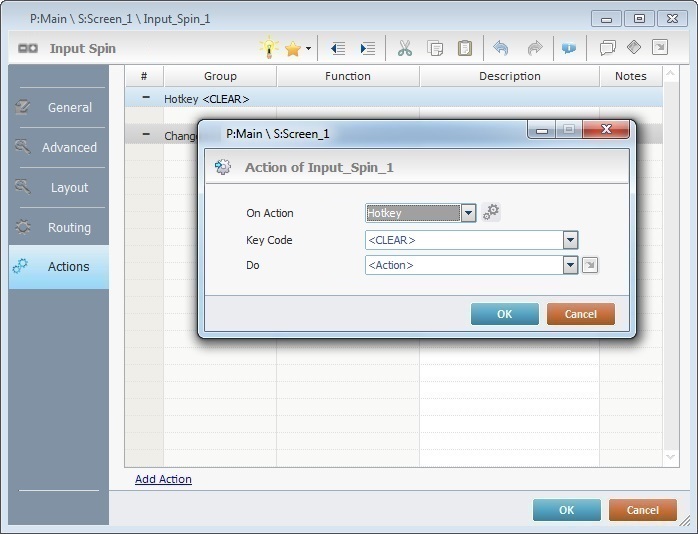Open the star favorites toolbar menu
Viewport: 698px width, 534px height.
[297, 48]
